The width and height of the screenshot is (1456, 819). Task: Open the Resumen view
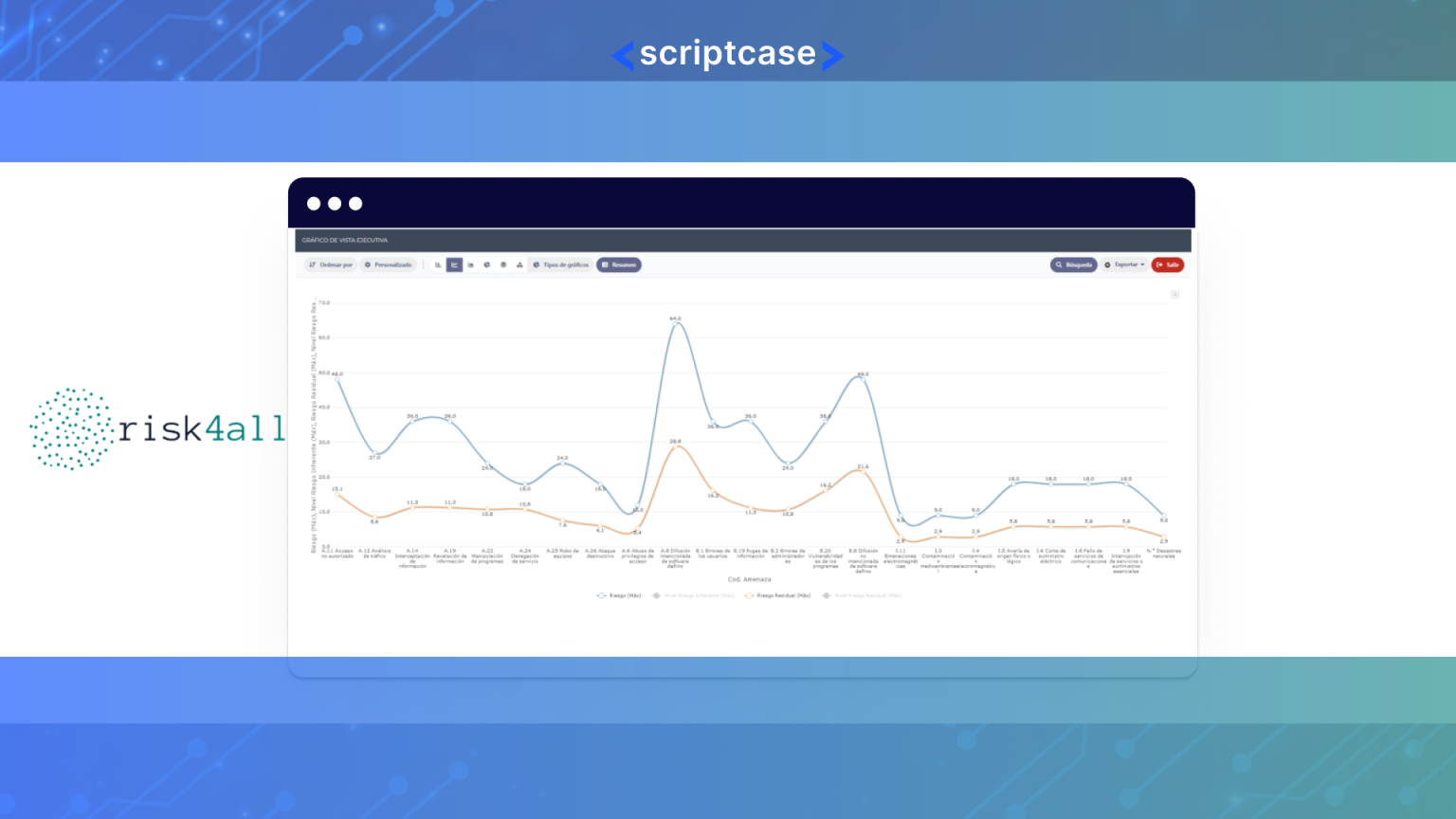click(619, 265)
